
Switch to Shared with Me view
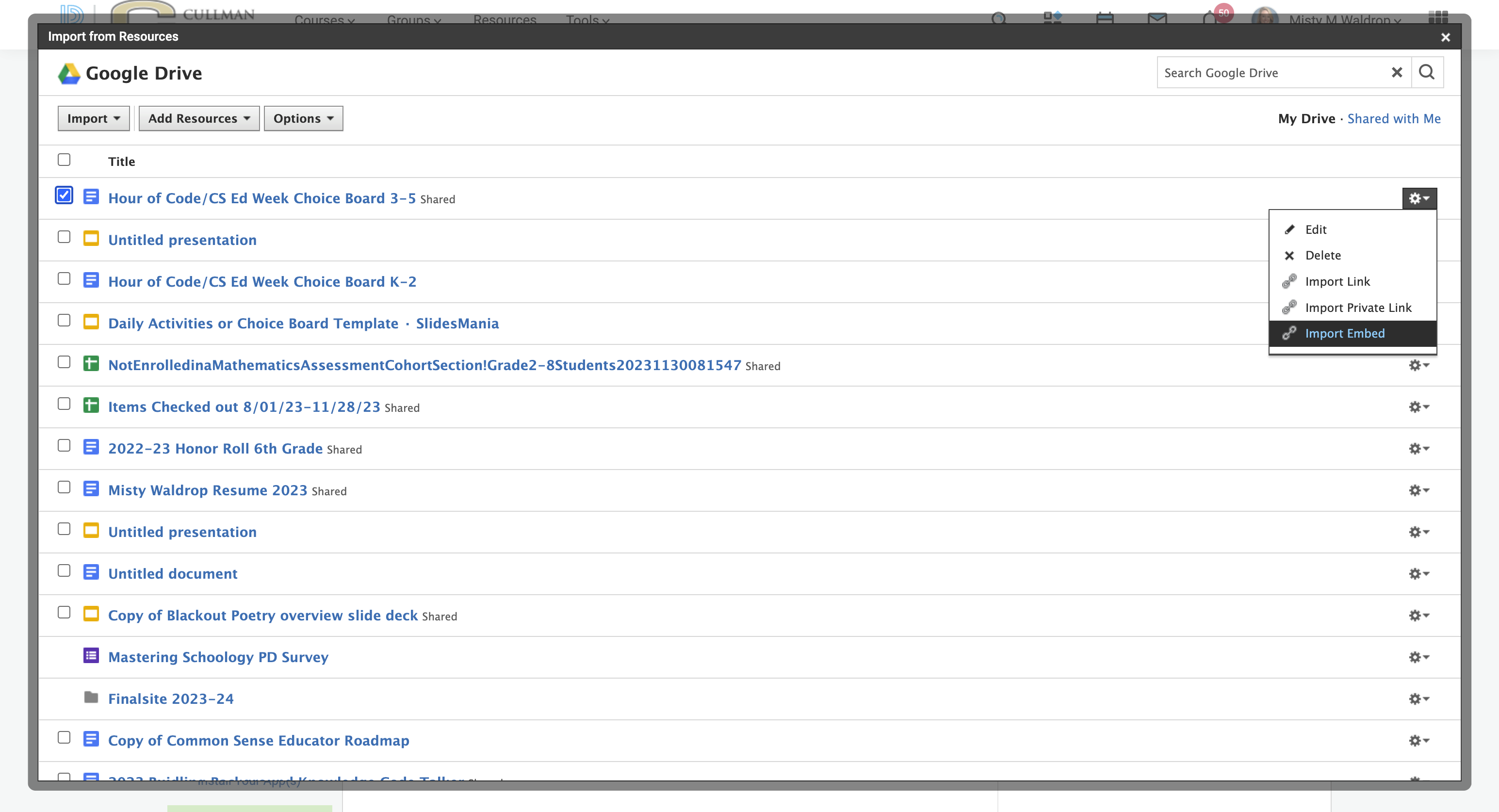coord(1394,119)
